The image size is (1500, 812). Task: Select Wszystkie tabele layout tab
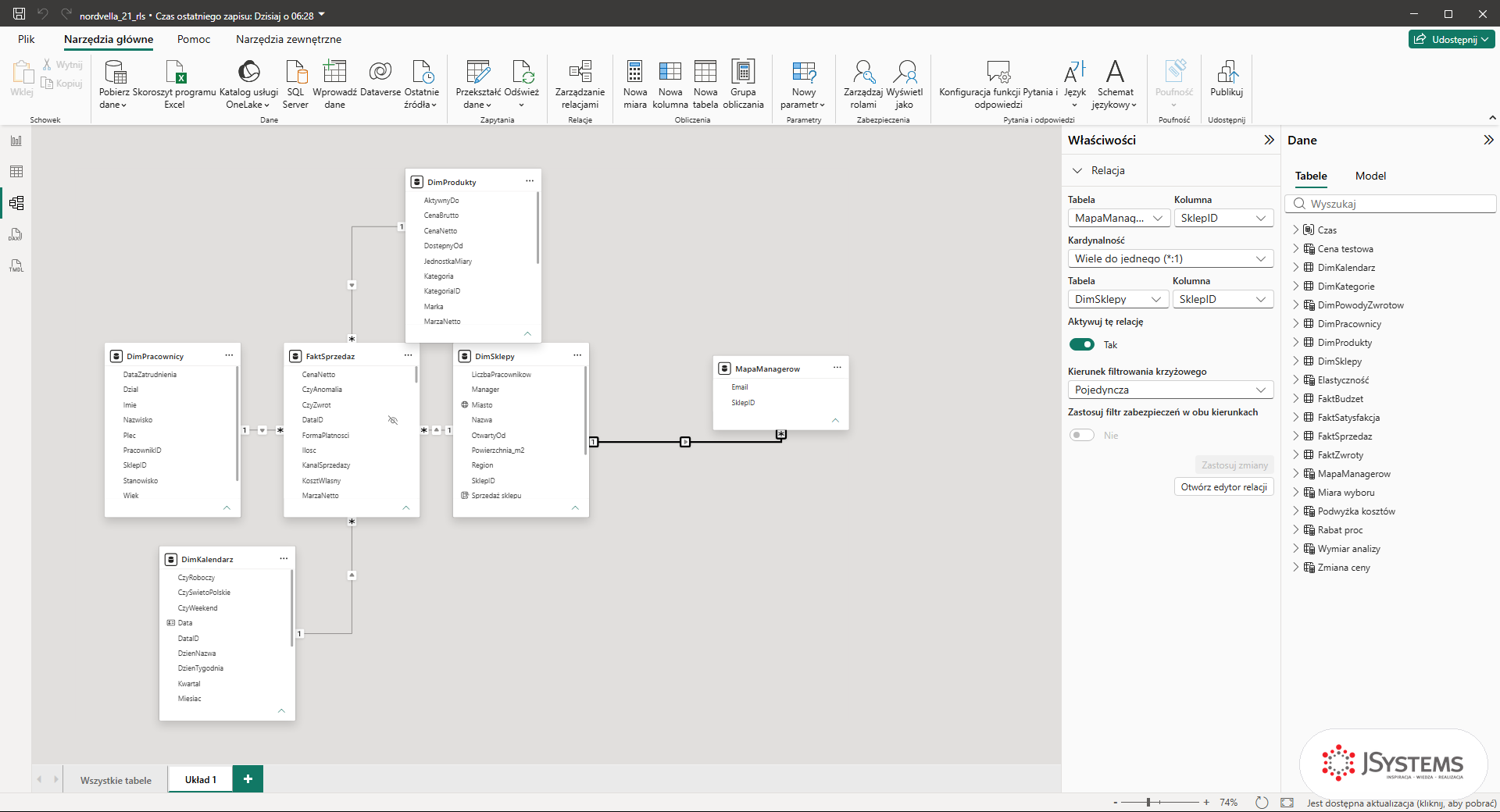click(116, 780)
